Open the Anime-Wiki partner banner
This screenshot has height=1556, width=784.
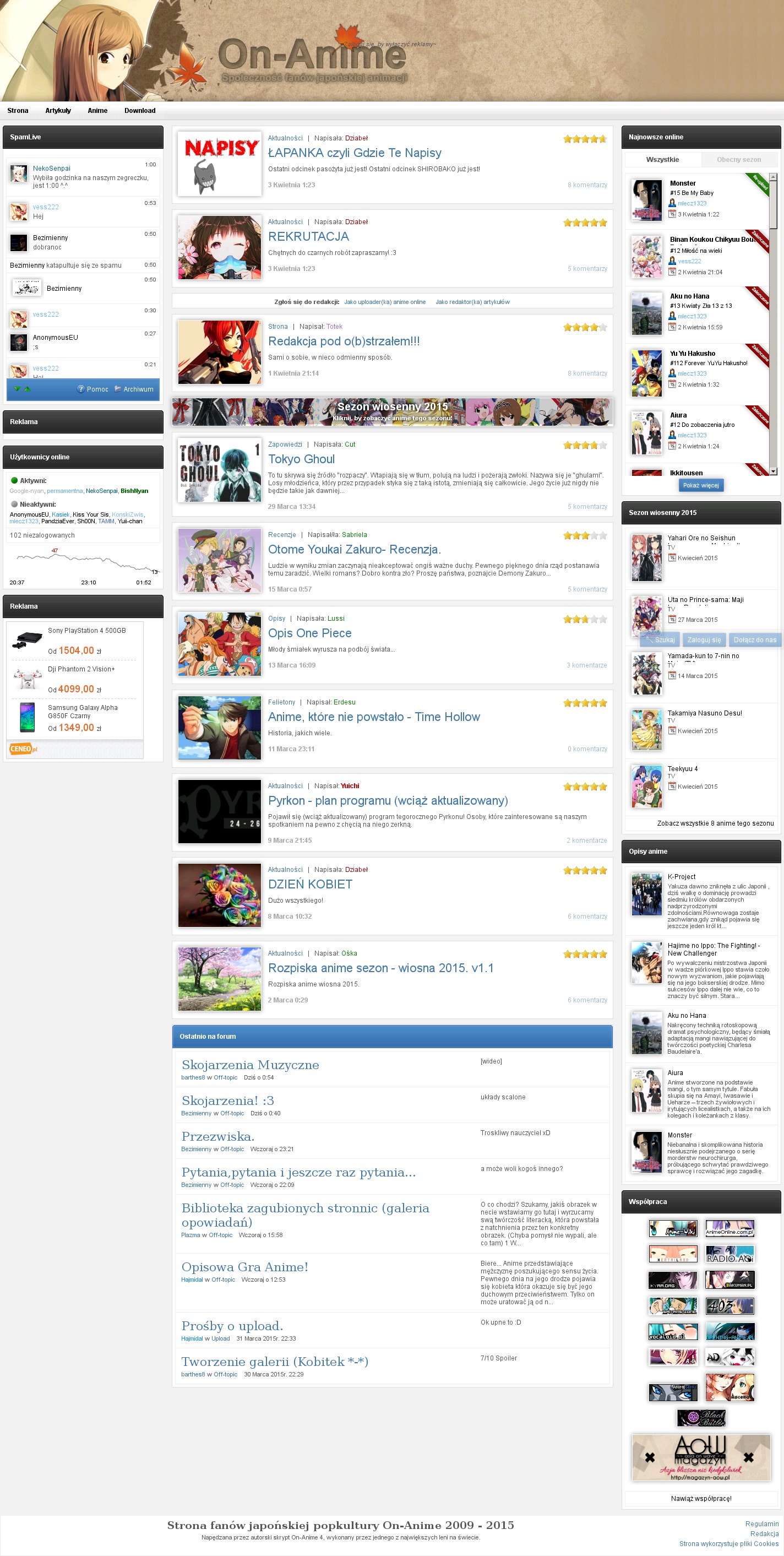pyautogui.click(x=672, y=1228)
